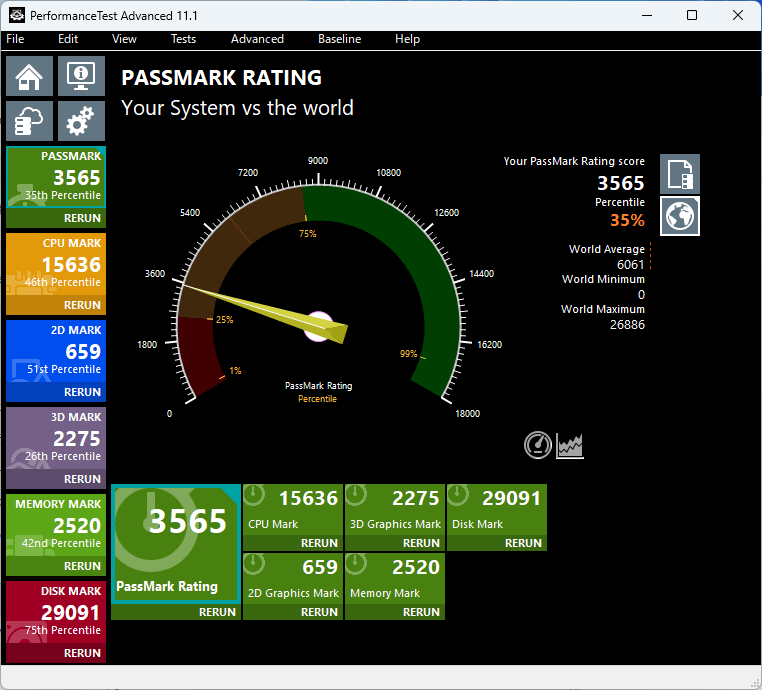Image resolution: width=762 pixels, height=690 pixels.
Task: Rerun the 2D Graphics Mark bottom tile
Action: (319, 612)
